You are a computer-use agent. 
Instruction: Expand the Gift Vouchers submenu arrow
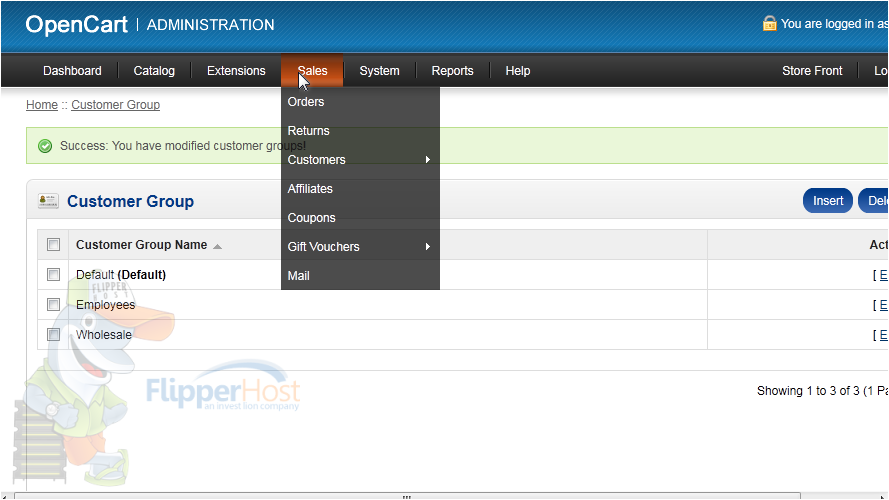pos(428,247)
